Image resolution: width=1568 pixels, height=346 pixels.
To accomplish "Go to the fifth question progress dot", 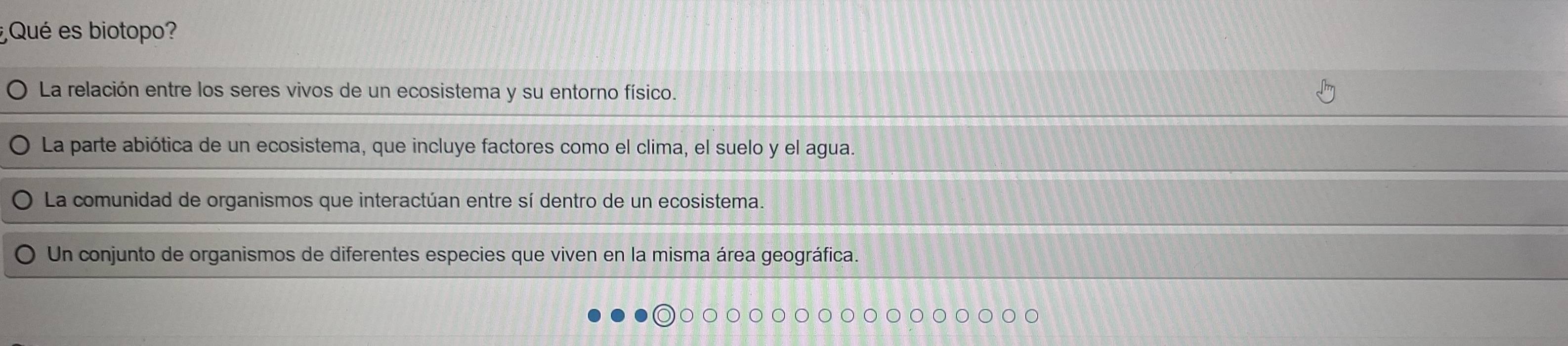I will click(687, 315).
